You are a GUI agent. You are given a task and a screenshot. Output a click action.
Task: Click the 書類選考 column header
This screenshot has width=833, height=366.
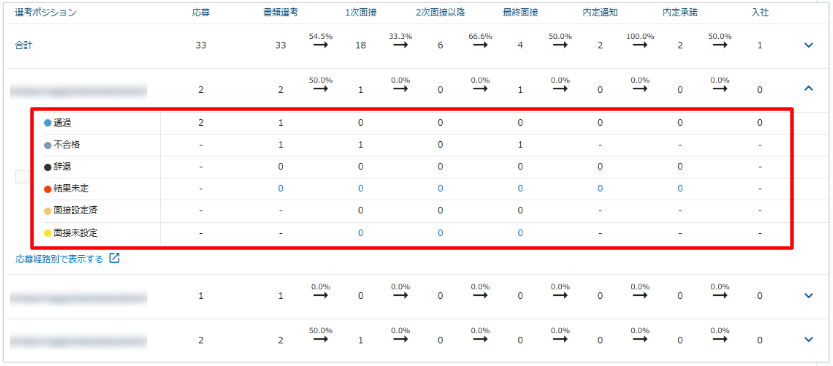[280, 13]
